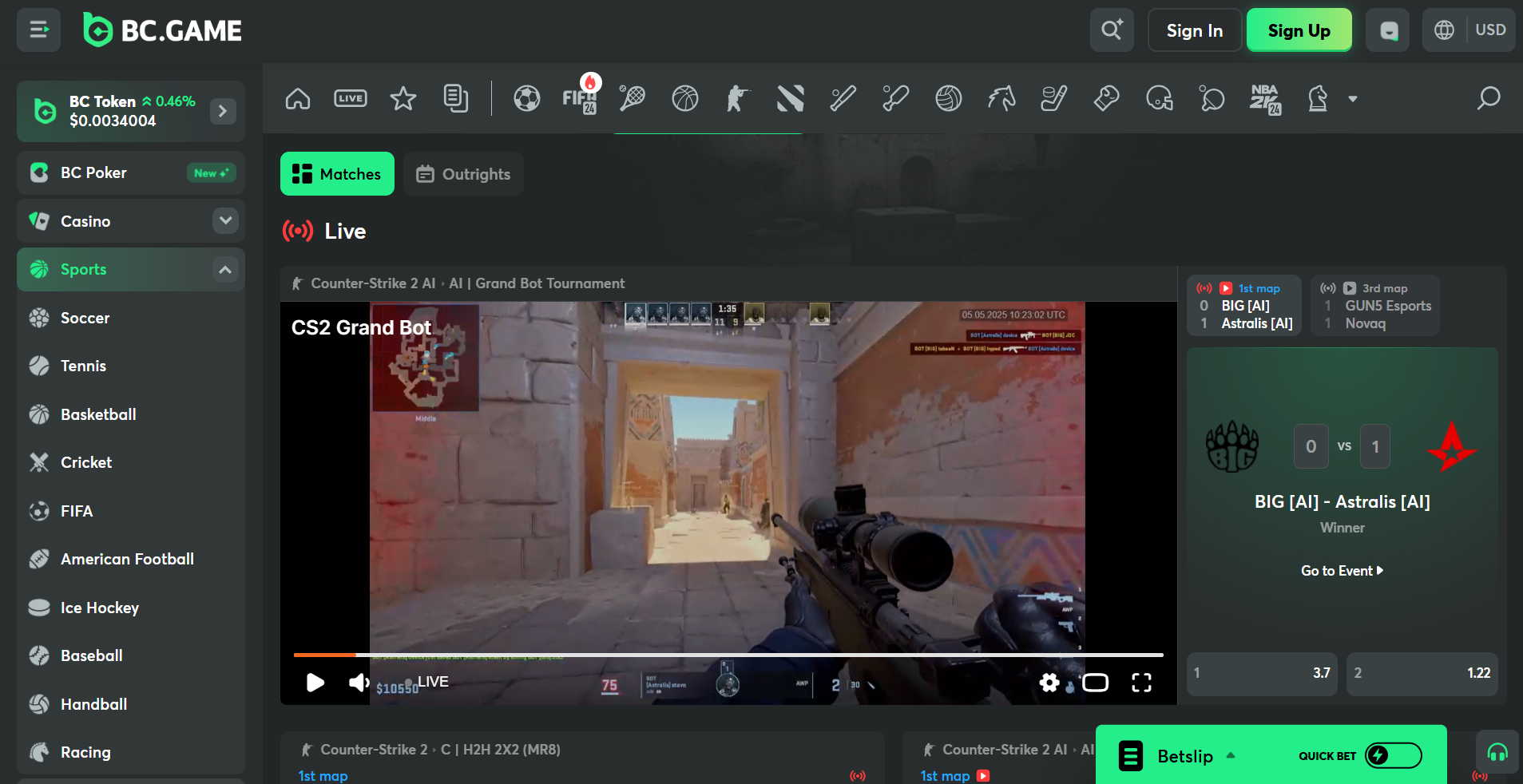Screen dimensions: 1523x784
Task: Switch to the Matches tab
Action: (337, 174)
